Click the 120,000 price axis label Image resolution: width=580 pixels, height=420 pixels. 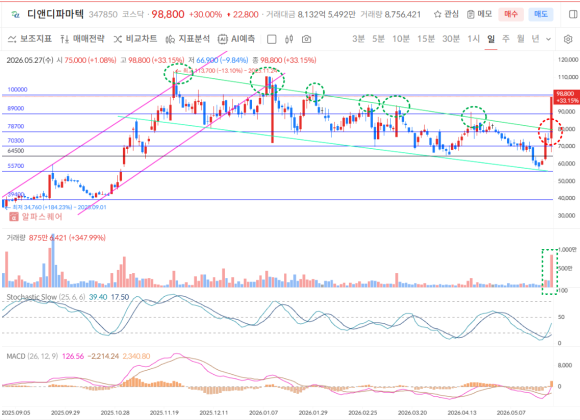click(568, 60)
